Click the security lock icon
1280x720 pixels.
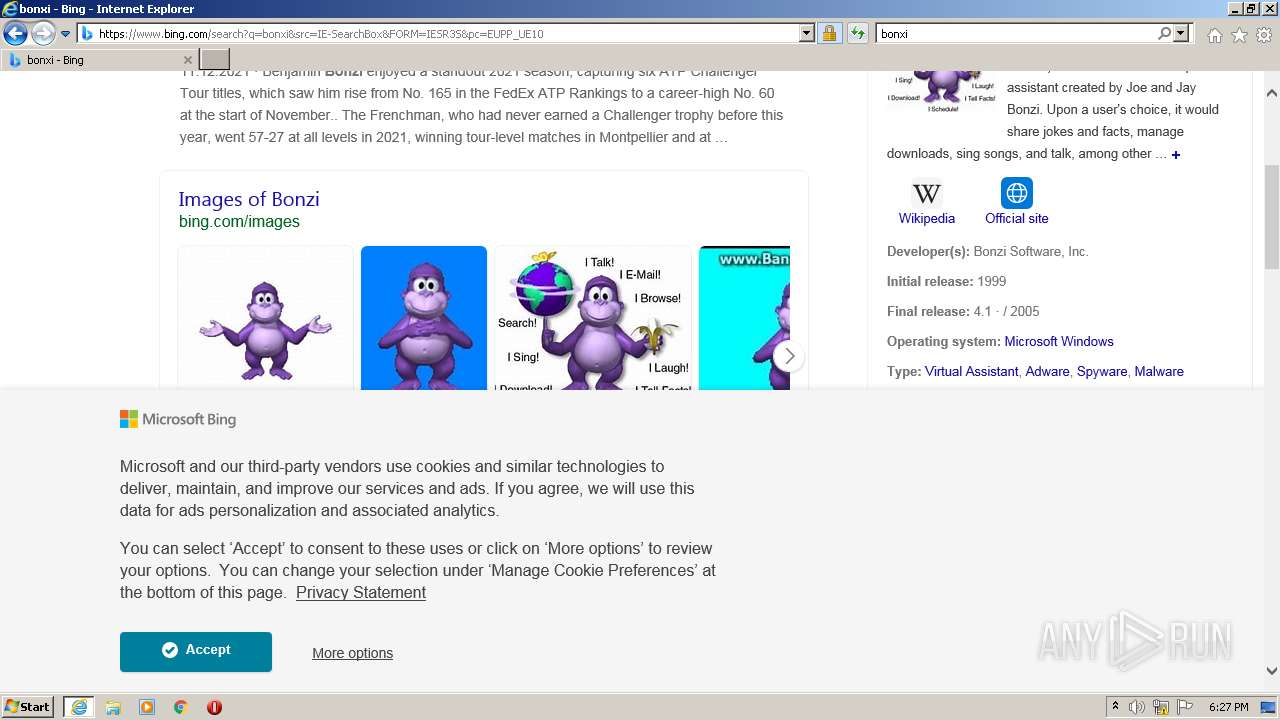point(829,34)
